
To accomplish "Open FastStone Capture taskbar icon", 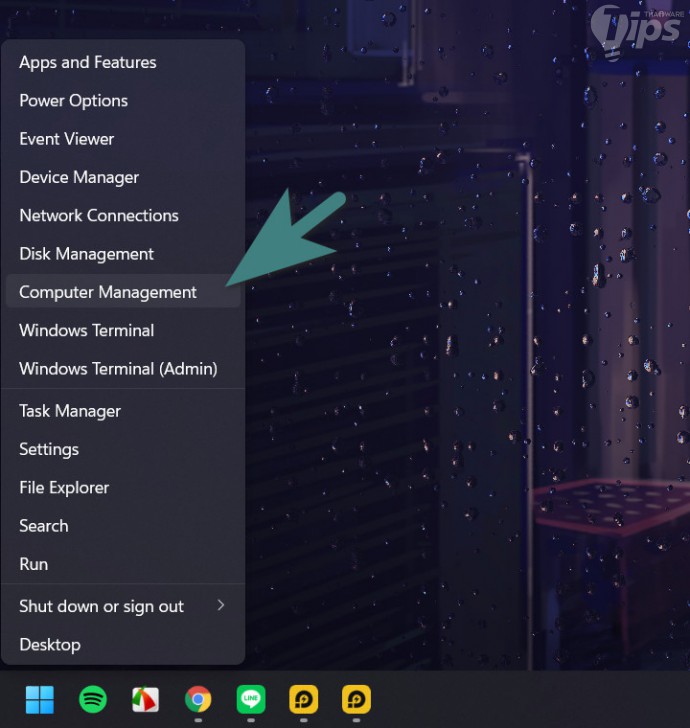I will pyautogui.click(x=145, y=699).
